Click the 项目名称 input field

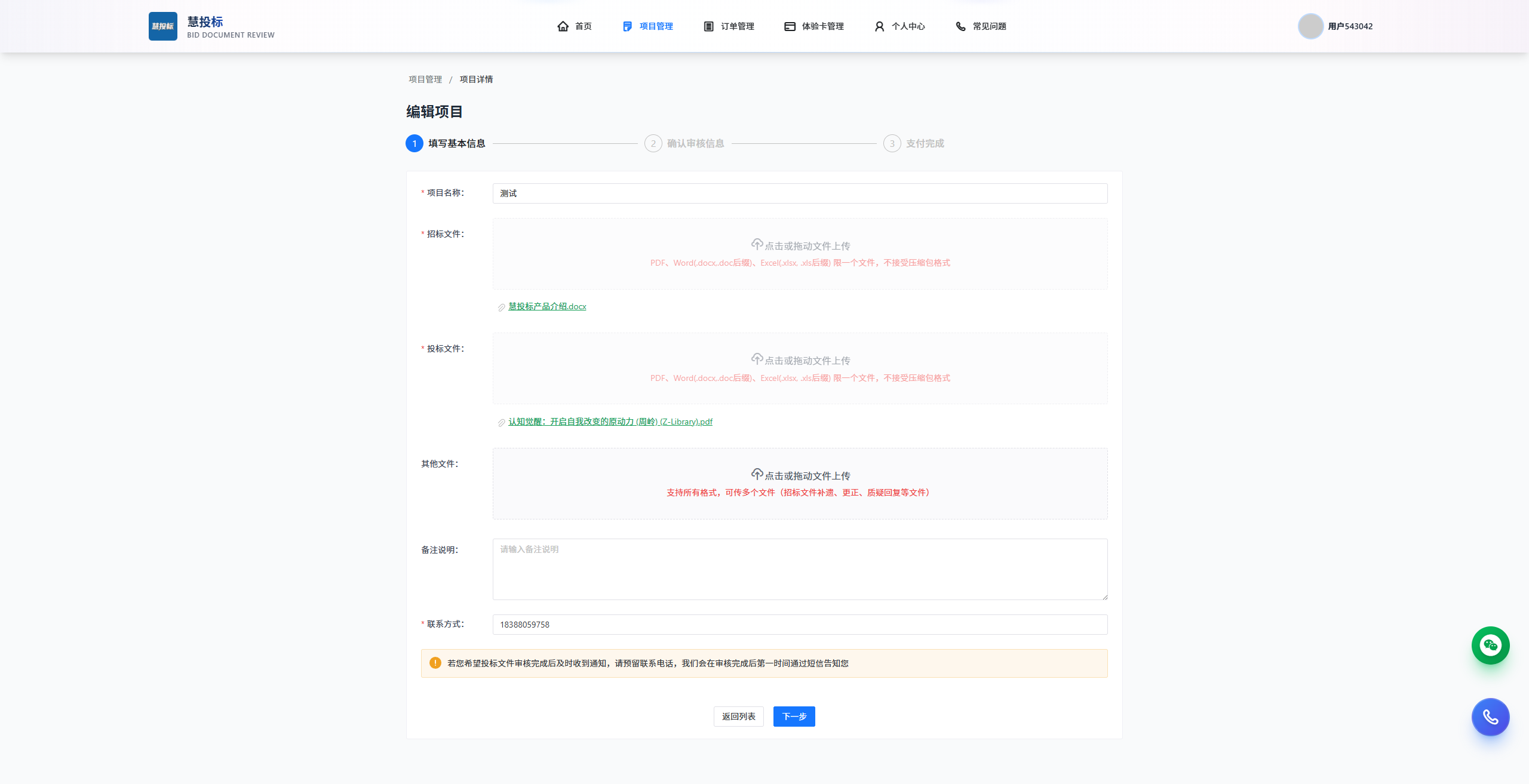(x=800, y=193)
